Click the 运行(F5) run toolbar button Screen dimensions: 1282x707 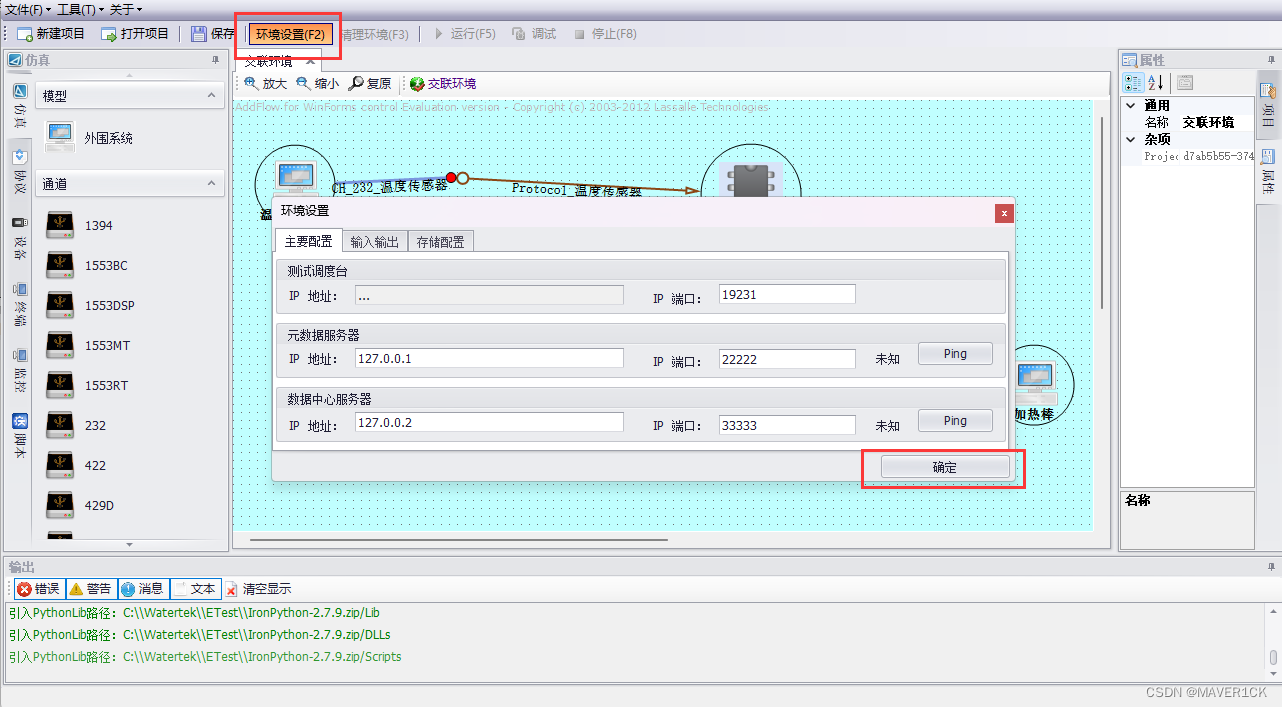coord(465,34)
